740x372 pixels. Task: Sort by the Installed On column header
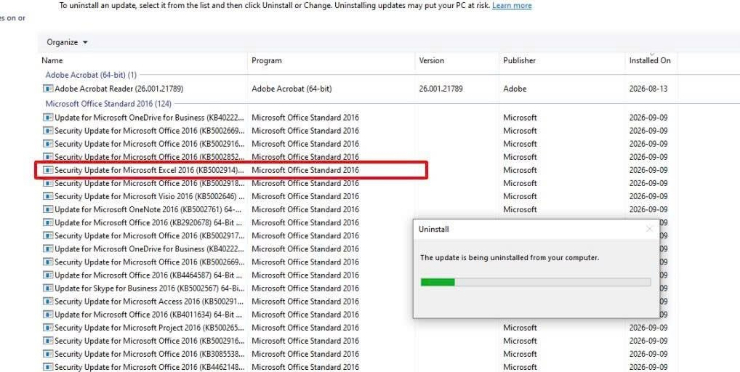[649, 60]
